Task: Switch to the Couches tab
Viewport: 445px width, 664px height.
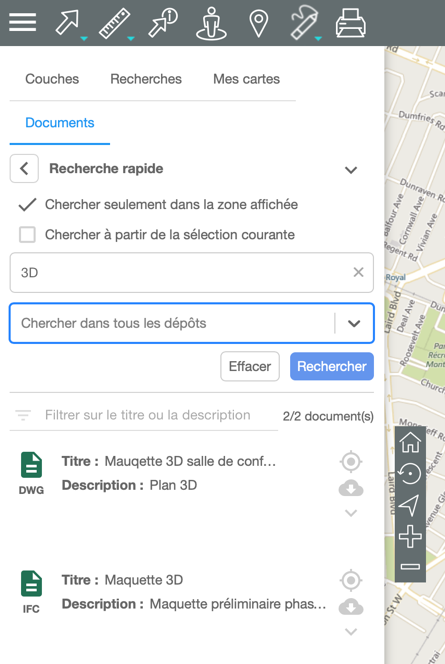Action: point(52,79)
